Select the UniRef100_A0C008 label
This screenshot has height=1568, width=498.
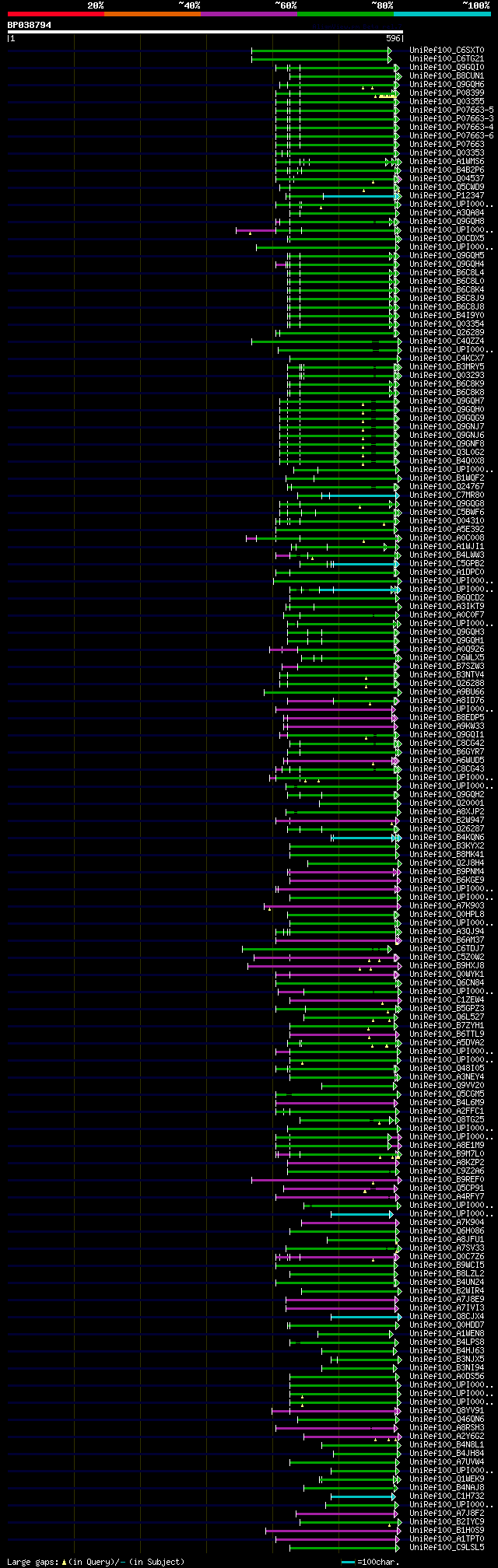[447, 538]
